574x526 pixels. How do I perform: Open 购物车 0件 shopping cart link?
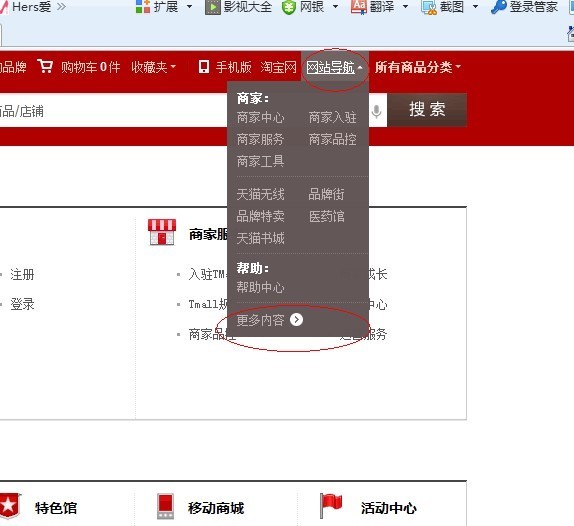pyautogui.click(x=90, y=67)
